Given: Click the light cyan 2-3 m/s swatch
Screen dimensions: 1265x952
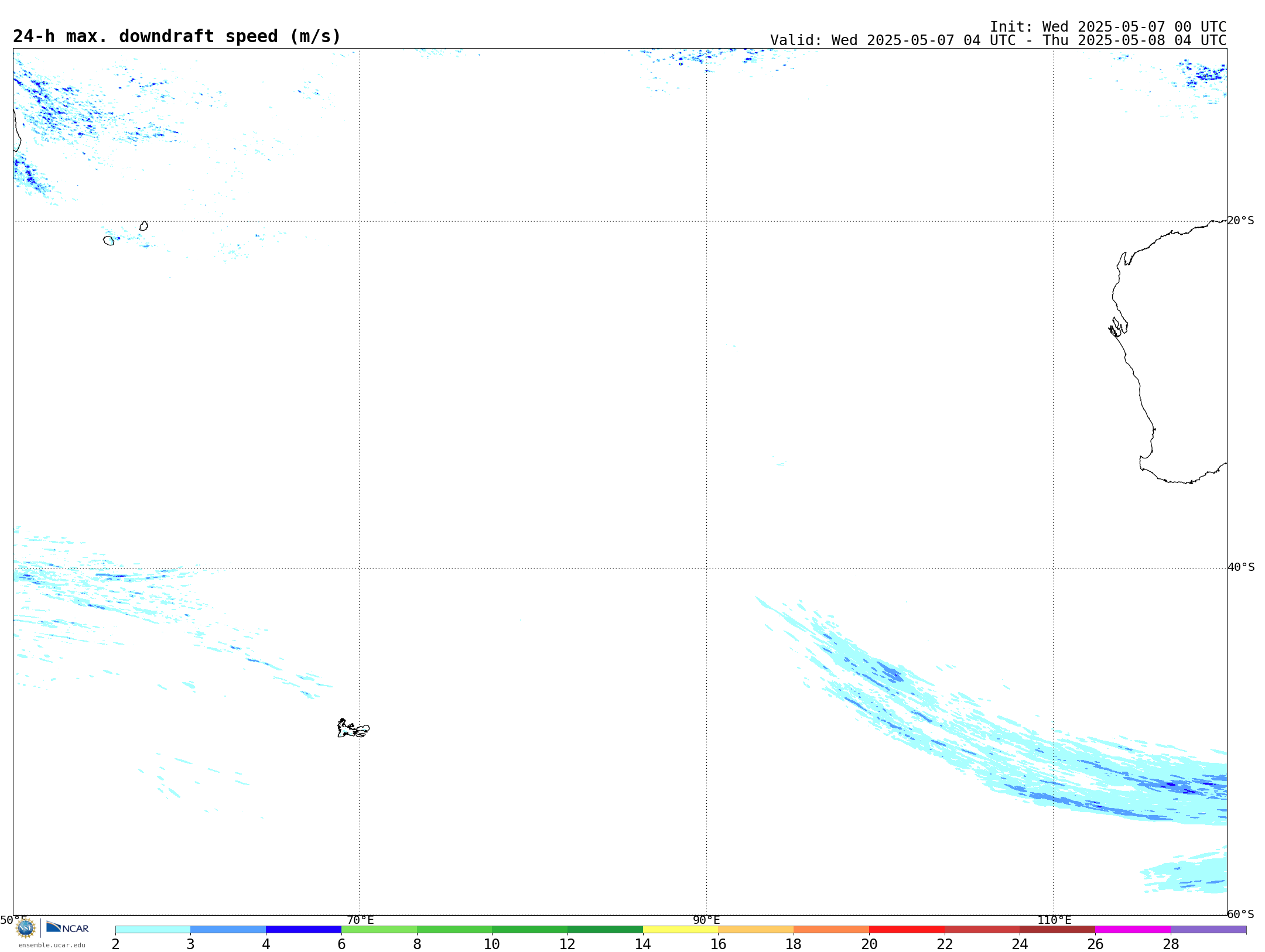Looking at the screenshot, I should click(153, 930).
